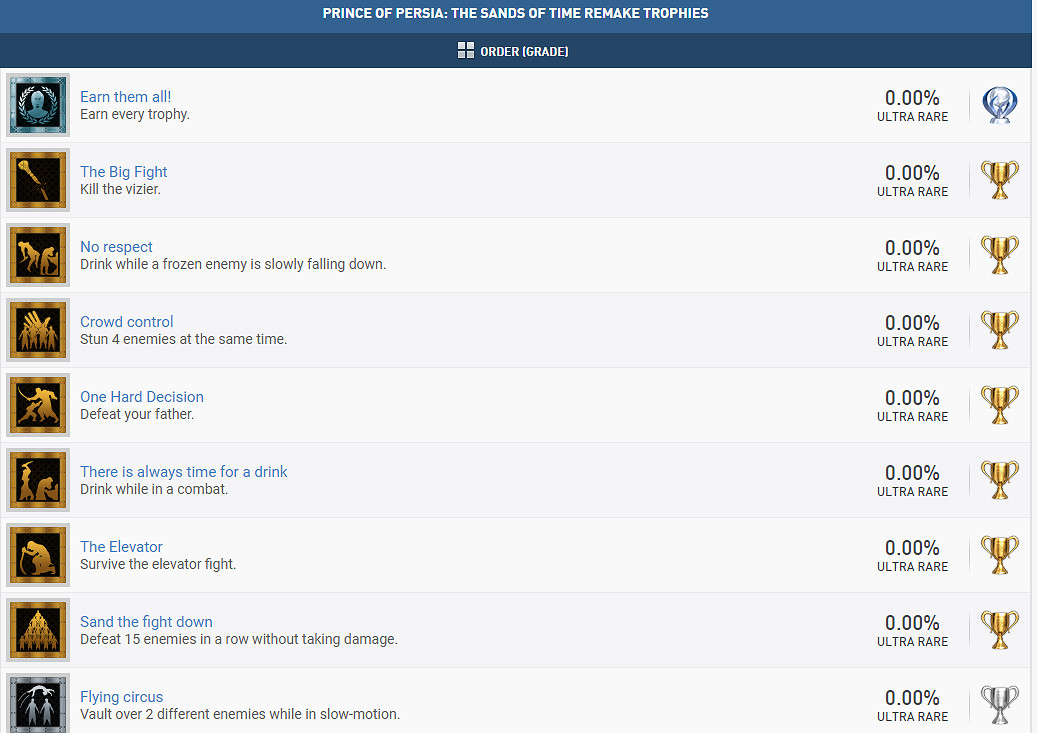The width and height of the screenshot is (1037, 733).
Task: Click the gold trophy icon for The Elevator
Action: click(999, 555)
